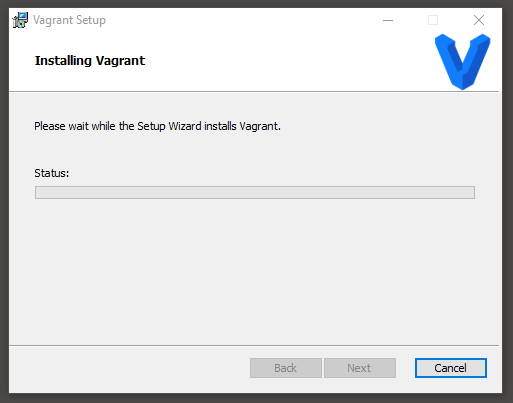The height and width of the screenshot is (403, 513).
Task: Click the installation status progress bar
Action: (x=255, y=192)
